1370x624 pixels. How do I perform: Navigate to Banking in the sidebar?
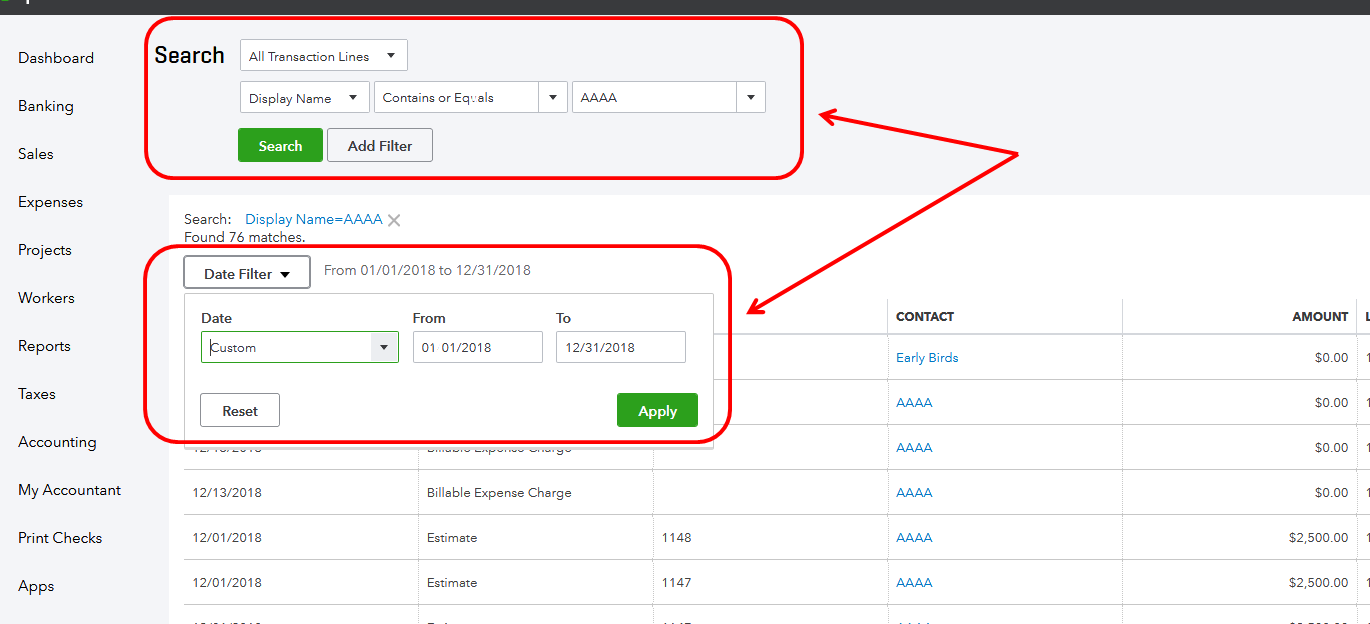(45, 105)
